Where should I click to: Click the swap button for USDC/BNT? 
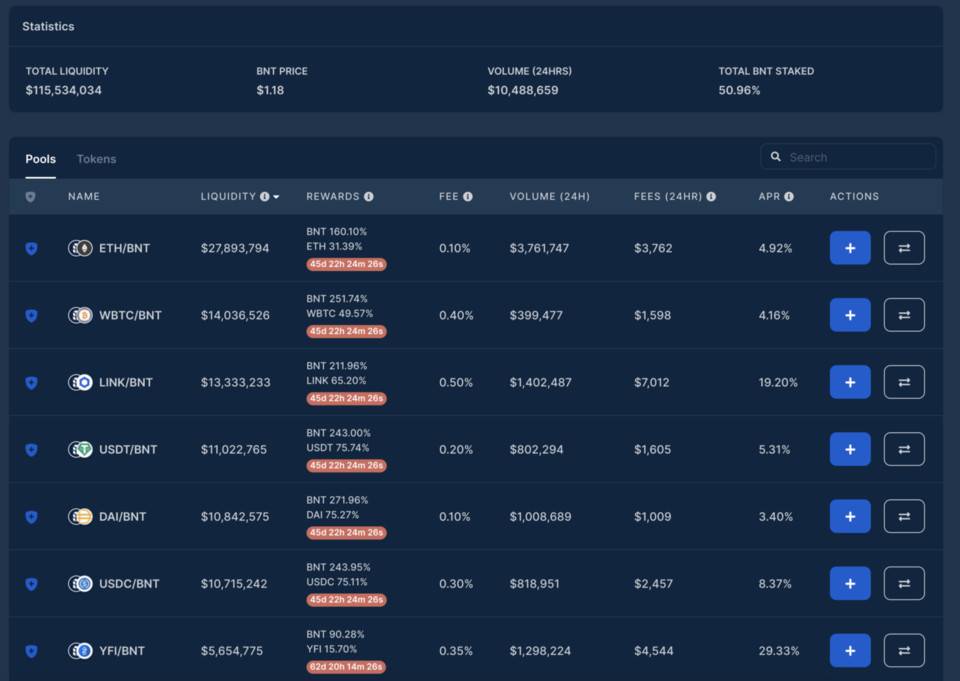coord(904,583)
